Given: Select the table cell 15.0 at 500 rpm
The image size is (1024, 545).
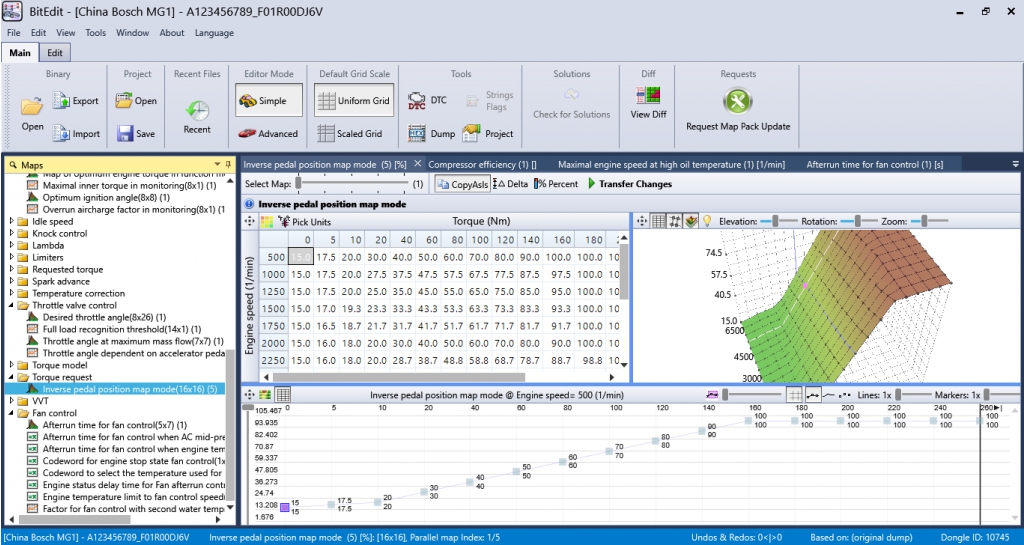Looking at the screenshot, I should pyautogui.click(x=300, y=257).
